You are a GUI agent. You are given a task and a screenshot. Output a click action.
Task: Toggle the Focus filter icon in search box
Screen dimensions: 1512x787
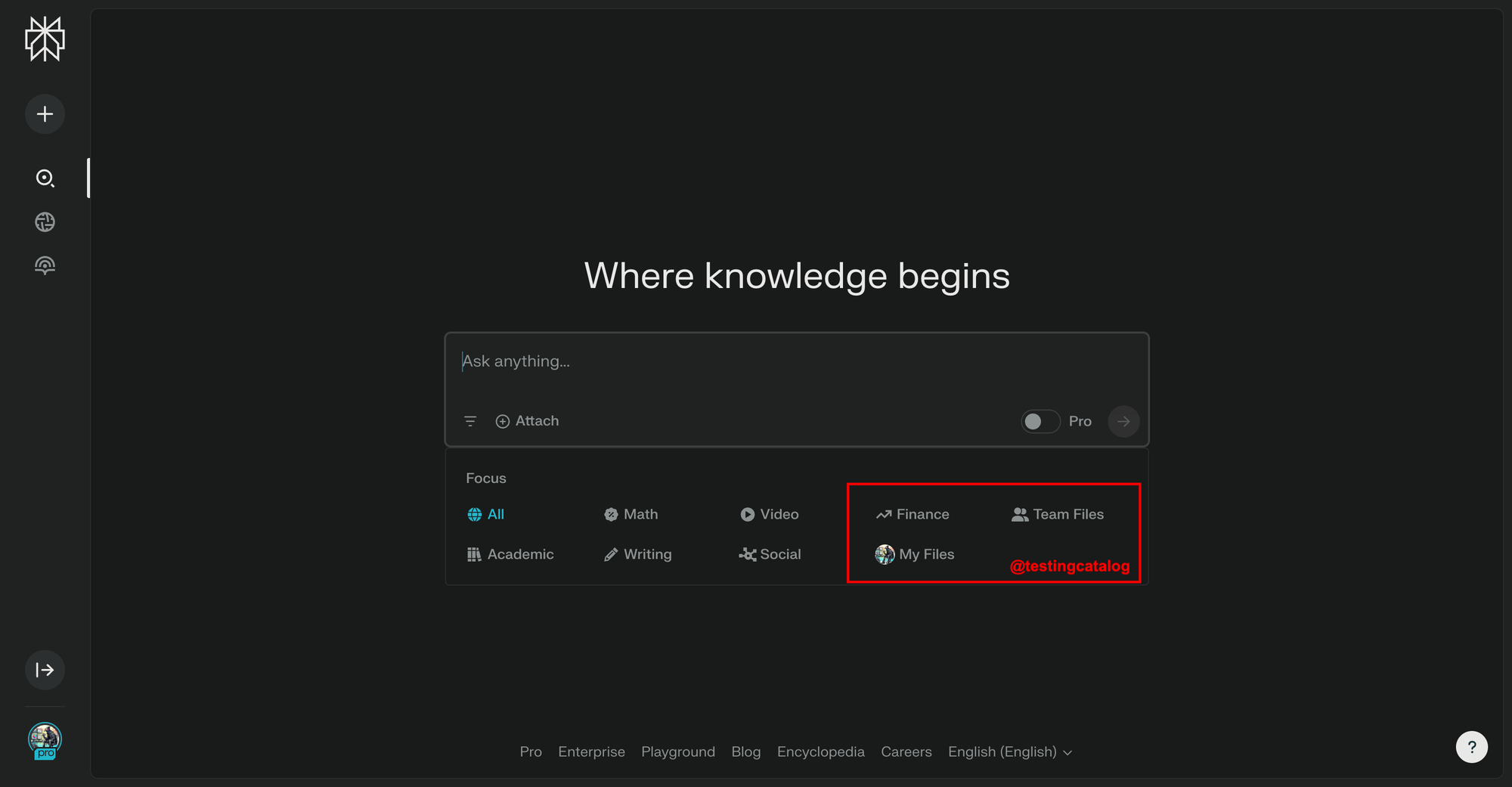point(470,421)
